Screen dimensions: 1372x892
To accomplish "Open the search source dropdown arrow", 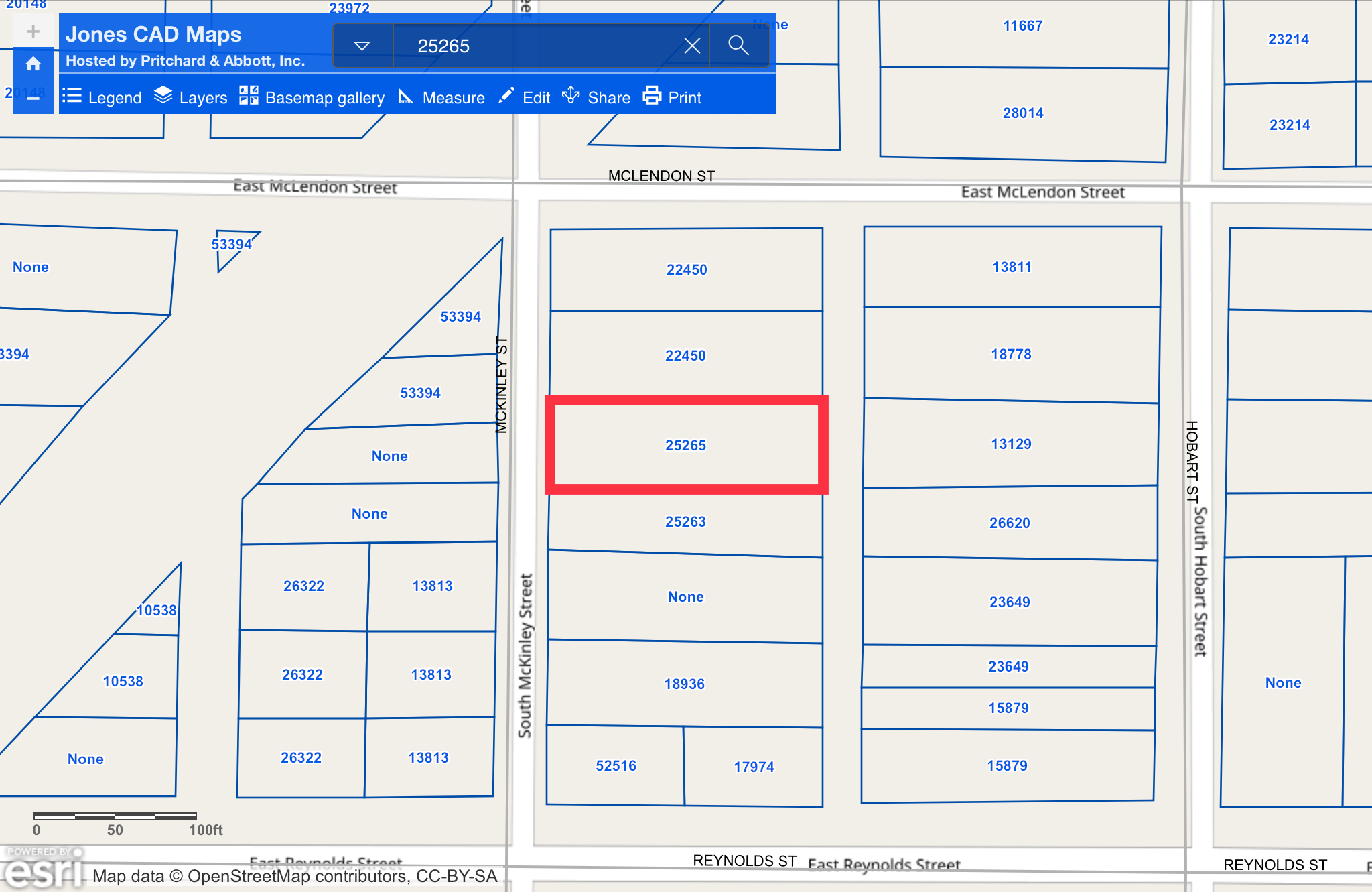I will [362, 45].
